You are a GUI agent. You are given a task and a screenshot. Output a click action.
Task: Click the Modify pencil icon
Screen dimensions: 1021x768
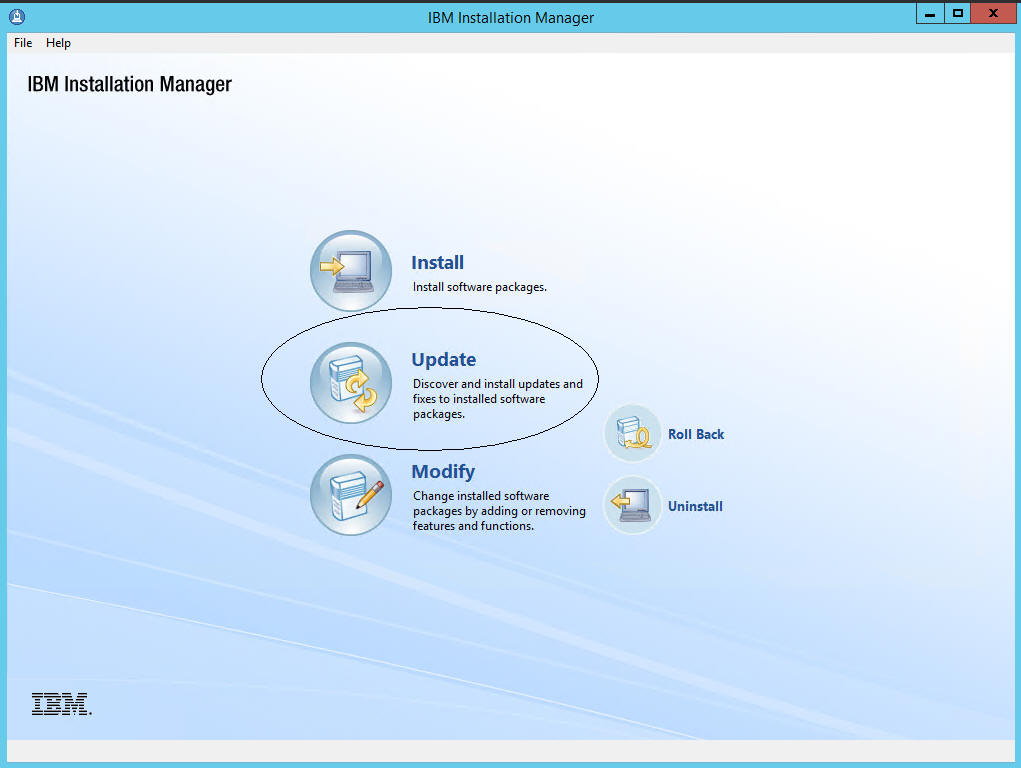click(351, 495)
